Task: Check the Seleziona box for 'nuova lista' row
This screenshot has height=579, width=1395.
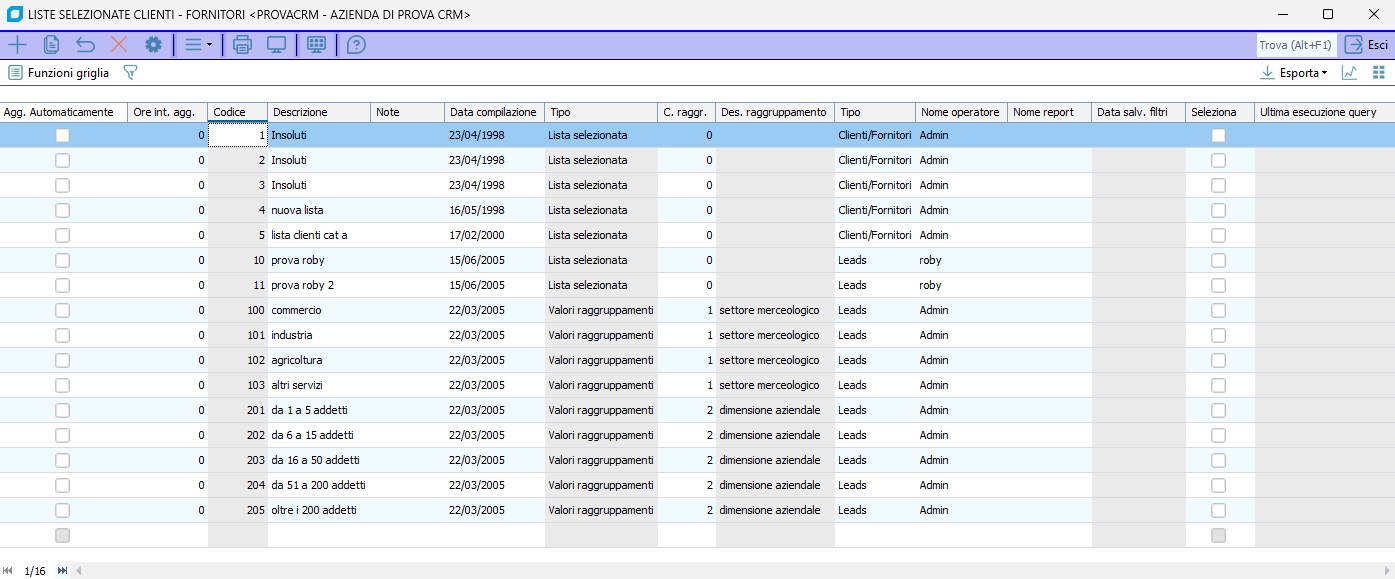Action: [x=1218, y=210]
